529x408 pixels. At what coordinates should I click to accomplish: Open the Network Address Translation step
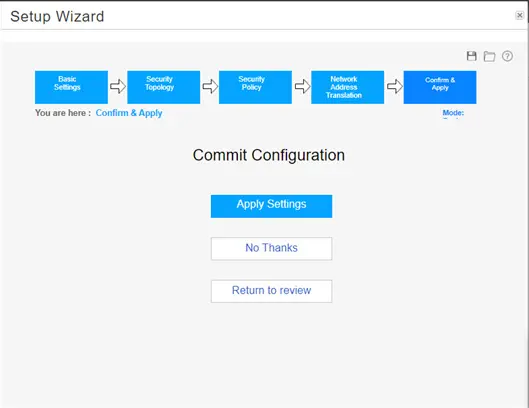tap(347, 87)
